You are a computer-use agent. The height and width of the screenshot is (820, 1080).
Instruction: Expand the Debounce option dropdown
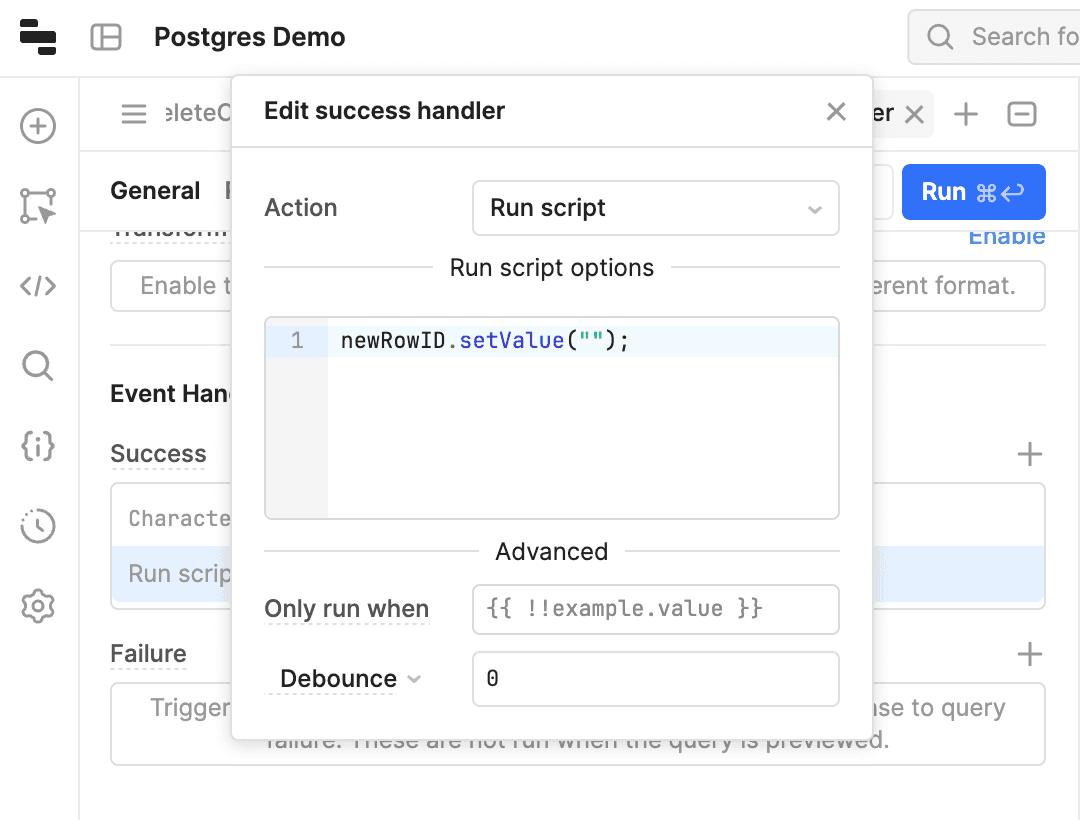(350, 679)
